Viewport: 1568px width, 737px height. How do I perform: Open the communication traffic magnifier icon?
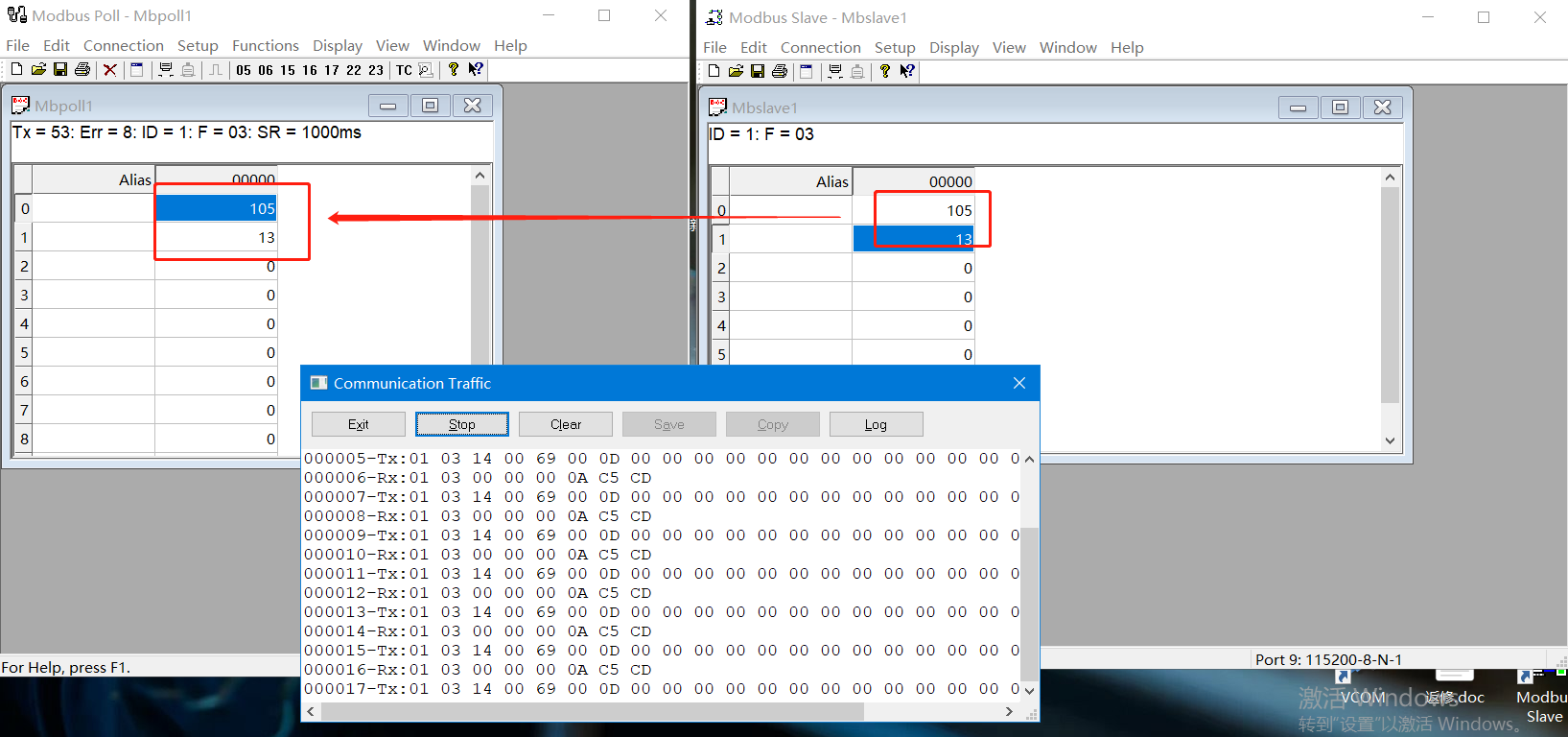click(x=426, y=70)
